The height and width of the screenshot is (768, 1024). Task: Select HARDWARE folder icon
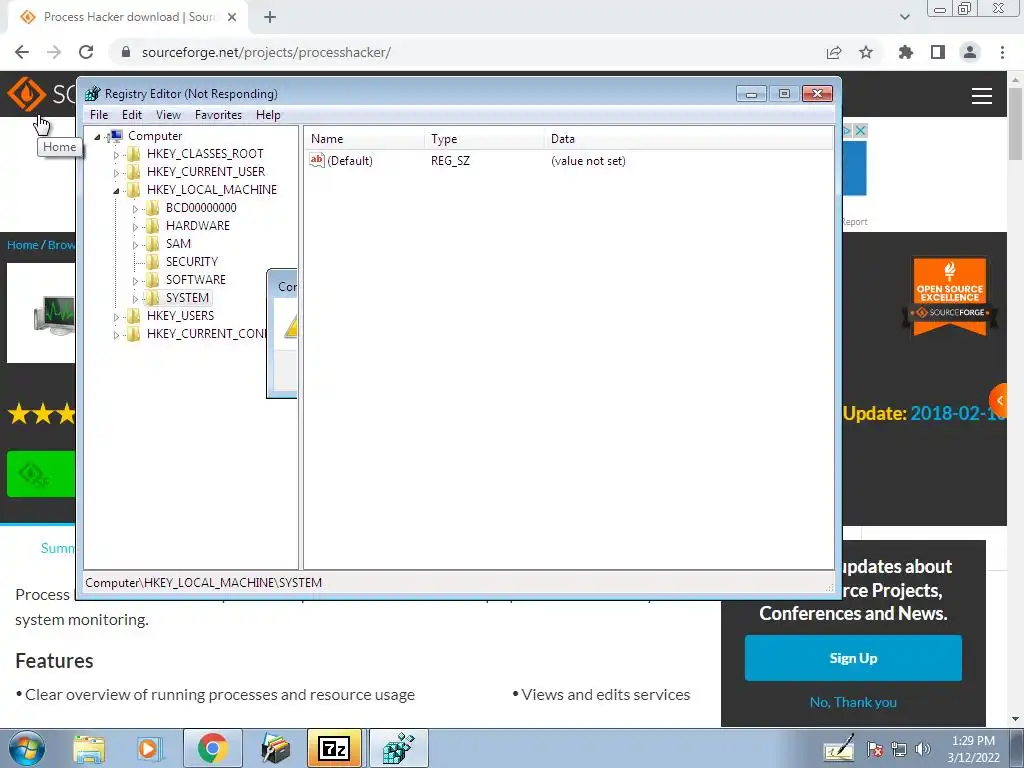(152, 225)
